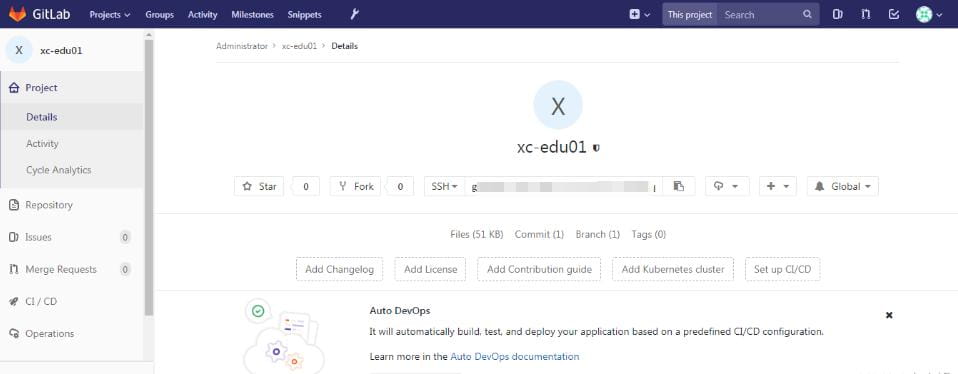
Task: Click Add Changelog button
Action: [x=340, y=269]
